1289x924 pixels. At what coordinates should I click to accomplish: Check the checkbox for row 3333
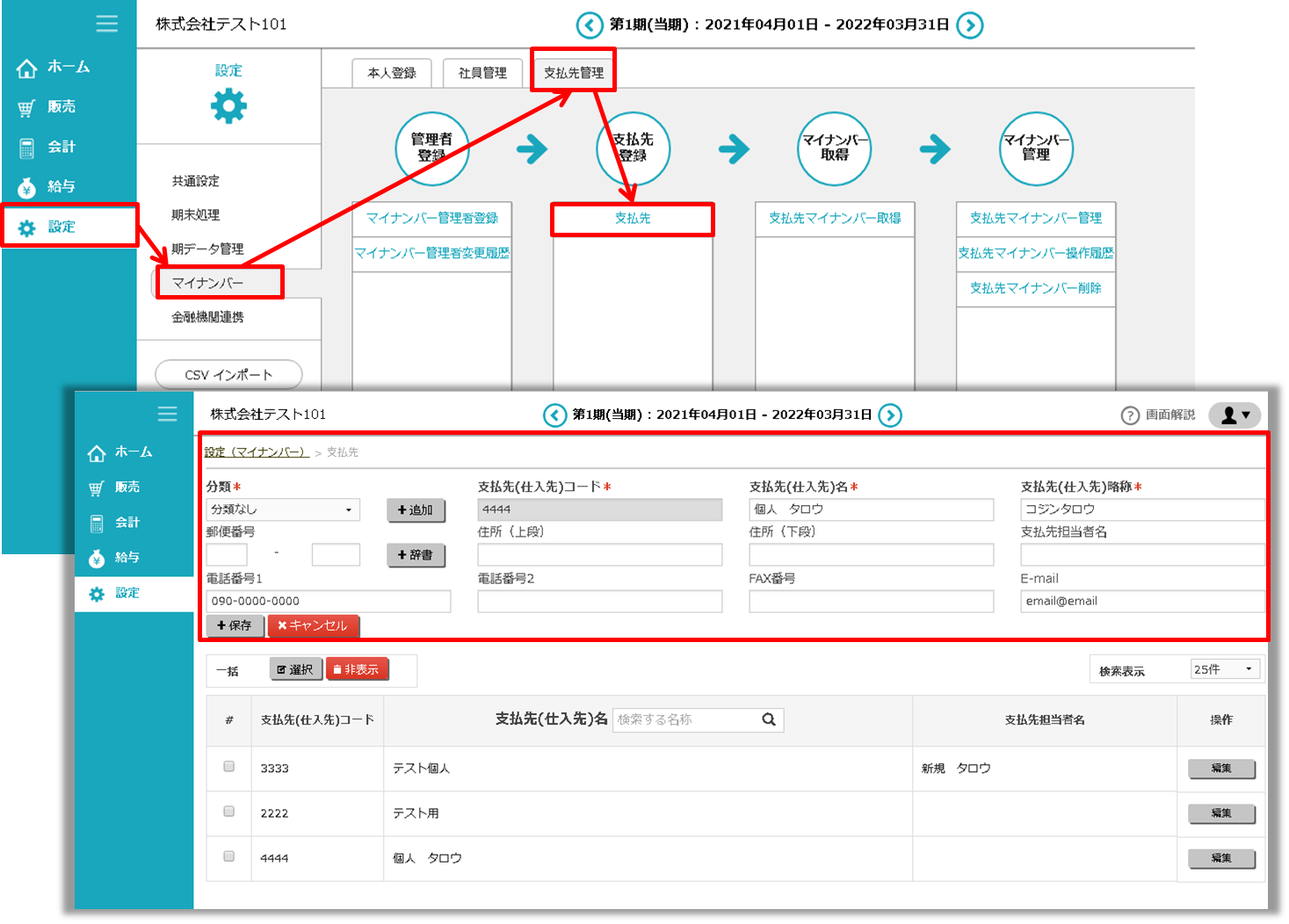coord(229,767)
